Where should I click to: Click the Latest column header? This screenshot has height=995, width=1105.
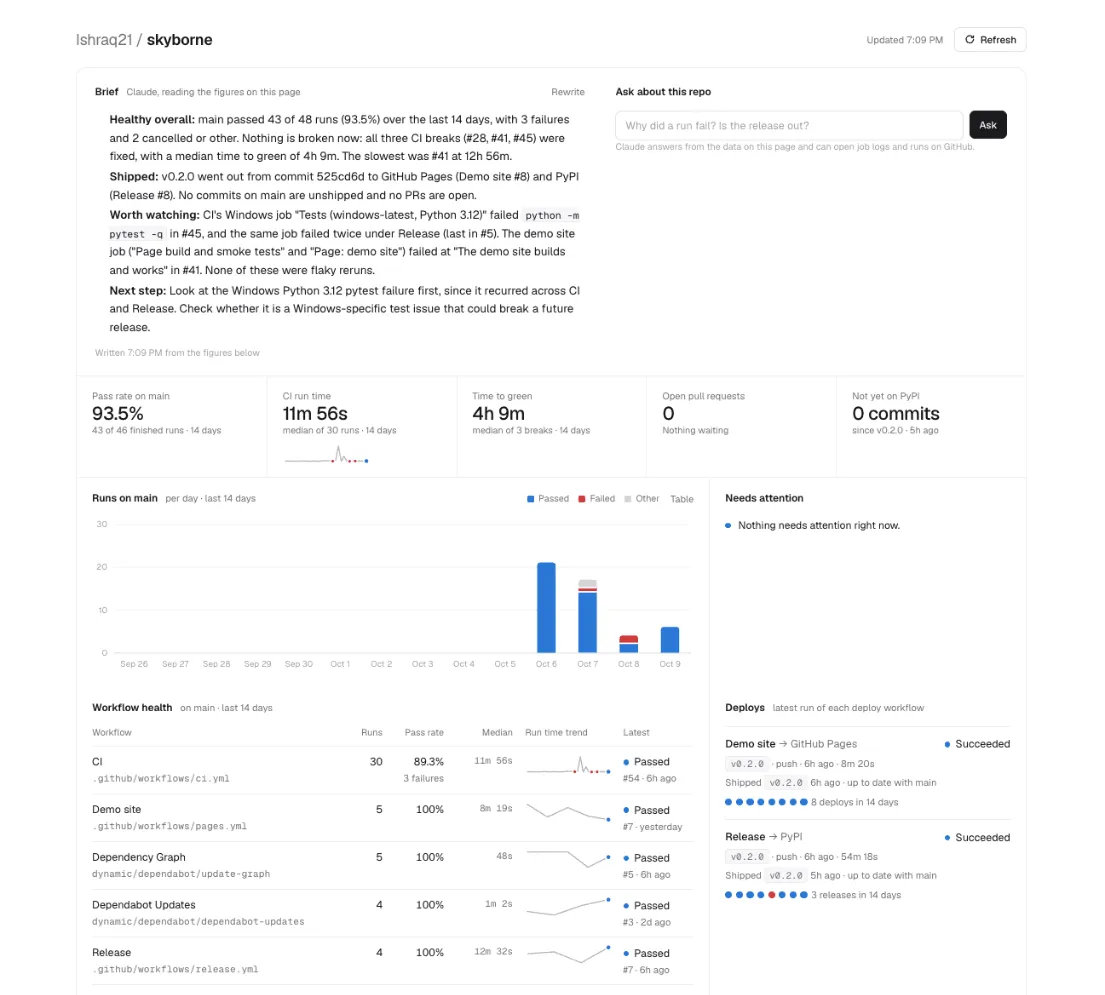tap(636, 733)
